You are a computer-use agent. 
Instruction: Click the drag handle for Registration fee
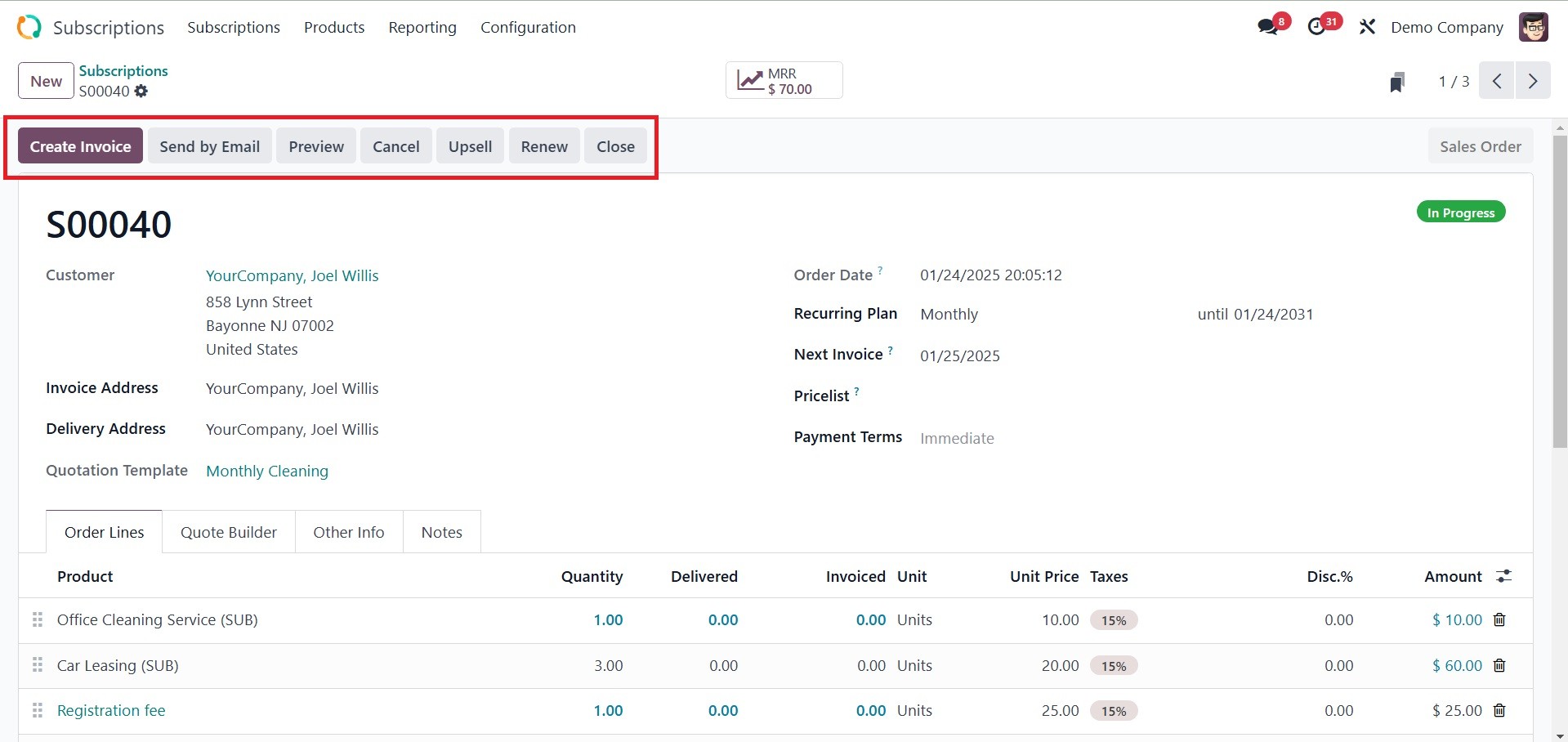tap(37, 711)
